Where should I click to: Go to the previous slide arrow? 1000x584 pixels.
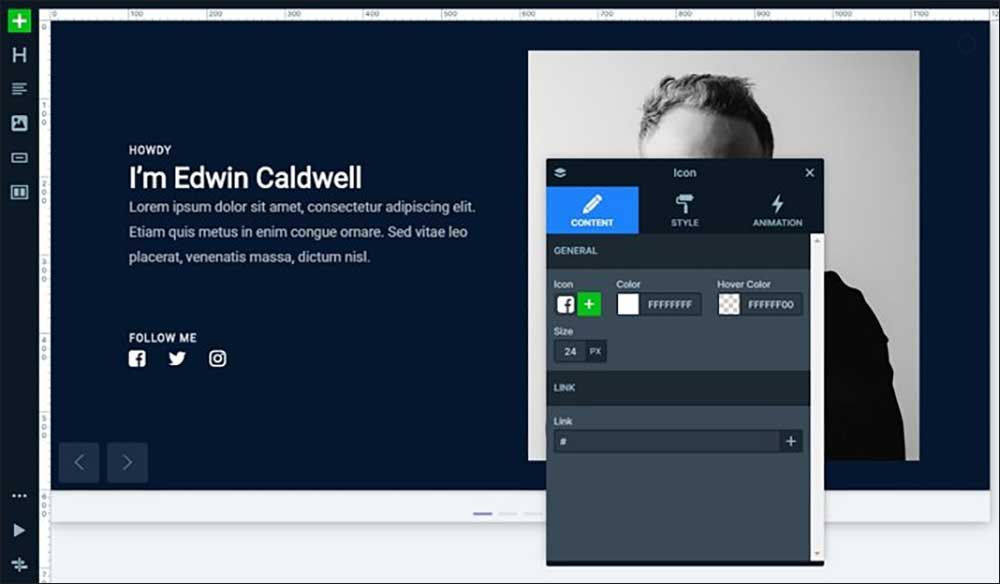point(79,462)
